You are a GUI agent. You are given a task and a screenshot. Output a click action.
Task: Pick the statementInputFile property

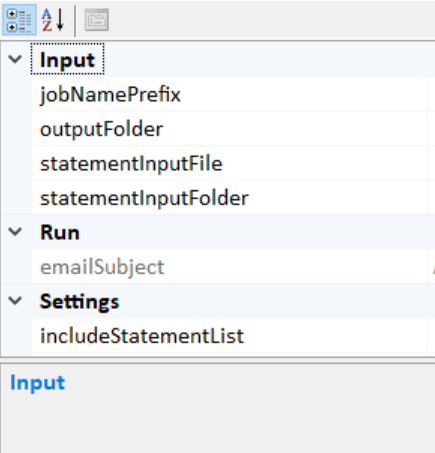pos(229,164)
